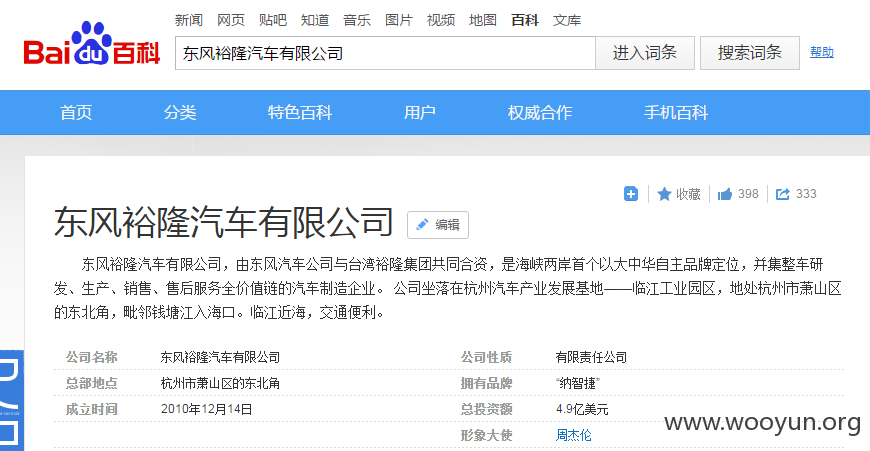Open the 网页 top link

(231, 21)
